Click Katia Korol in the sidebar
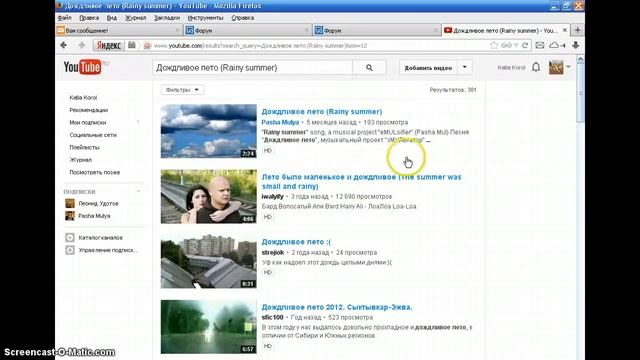Screen dimensions: 640x360 [83, 98]
